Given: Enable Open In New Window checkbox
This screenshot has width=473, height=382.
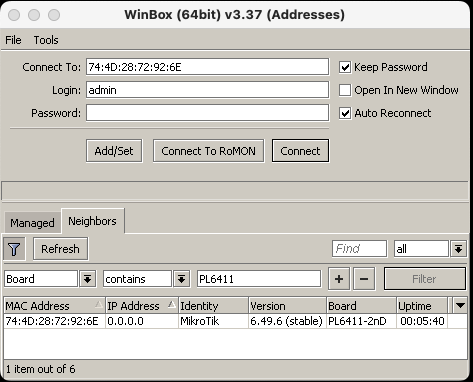Looking at the screenshot, I should [345, 90].
